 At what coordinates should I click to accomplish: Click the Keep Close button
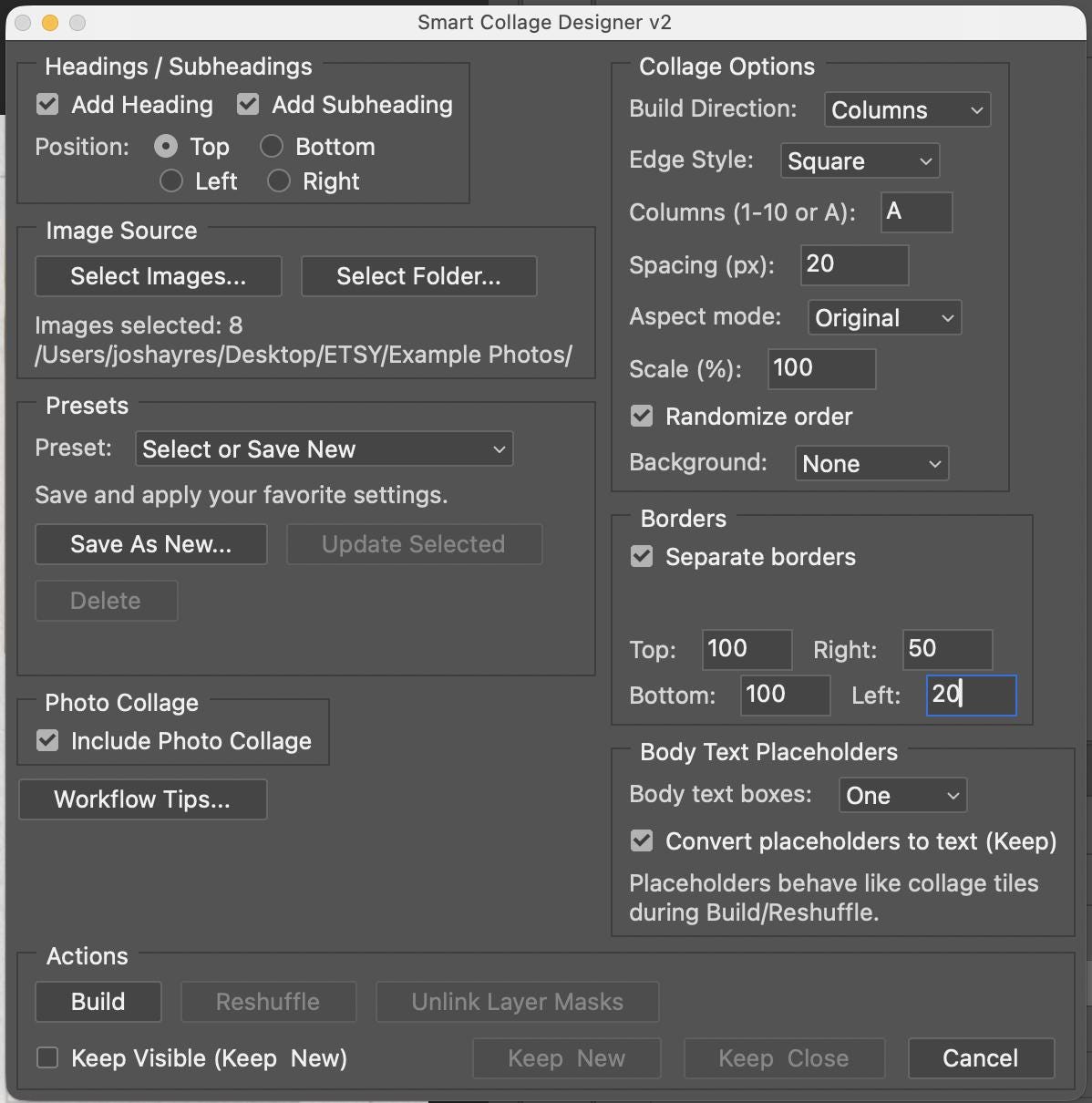point(784,1058)
